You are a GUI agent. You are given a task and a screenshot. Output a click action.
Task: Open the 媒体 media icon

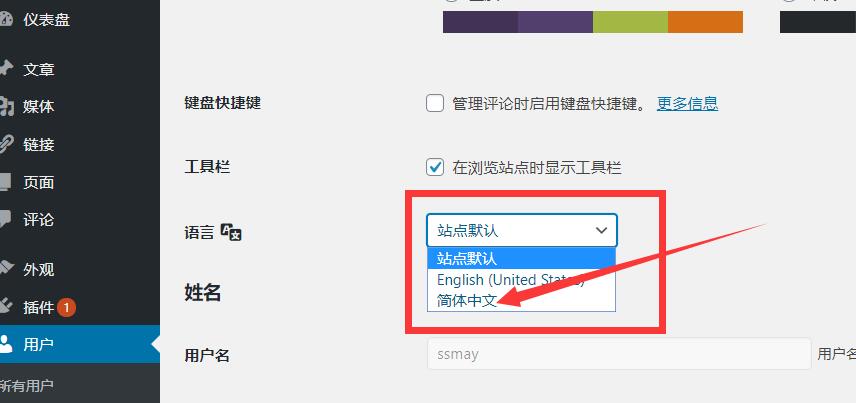(x=5, y=106)
